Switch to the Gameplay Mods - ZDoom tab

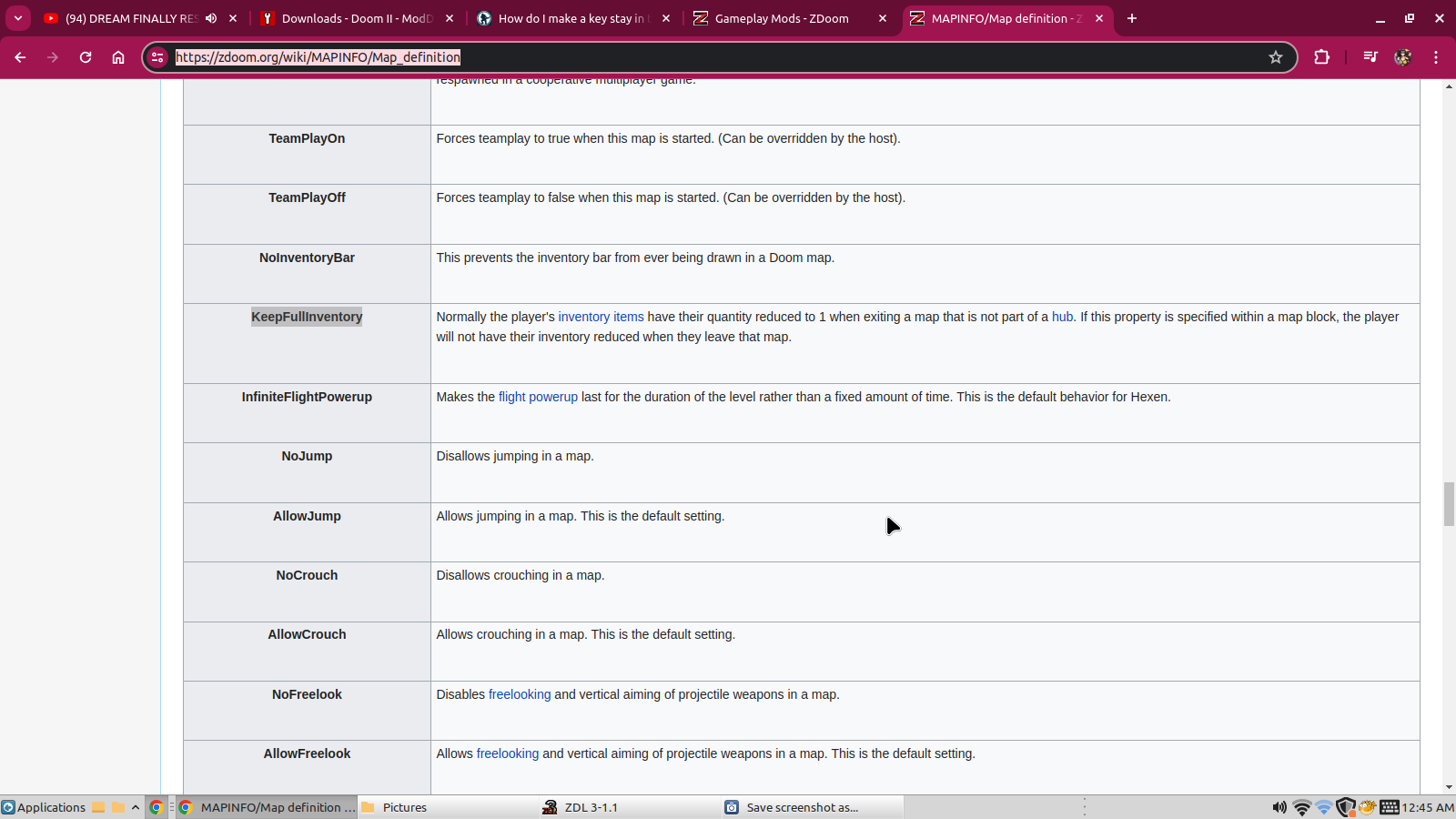pos(781,18)
